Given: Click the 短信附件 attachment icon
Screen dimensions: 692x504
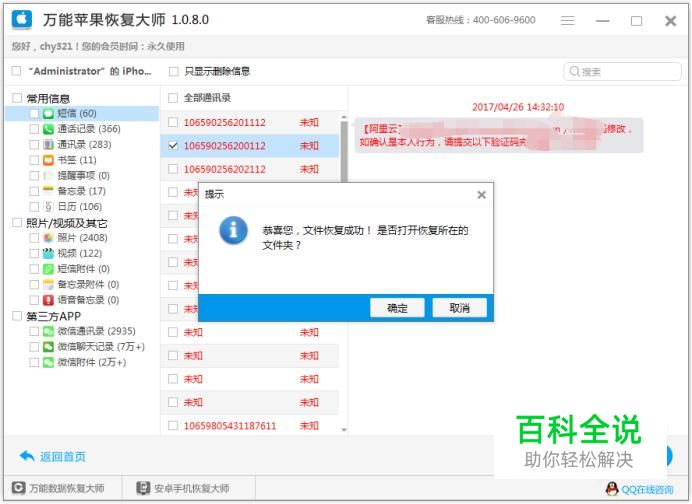Looking at the screenshot, I should 48,269.
